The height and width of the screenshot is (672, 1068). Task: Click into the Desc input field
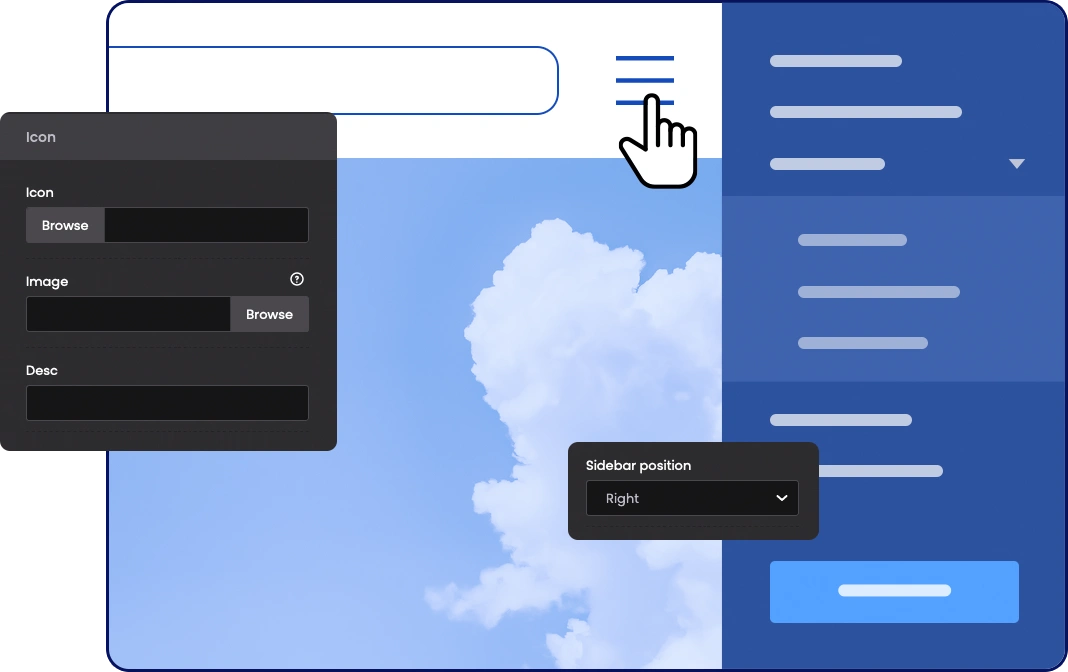(167, 403)
